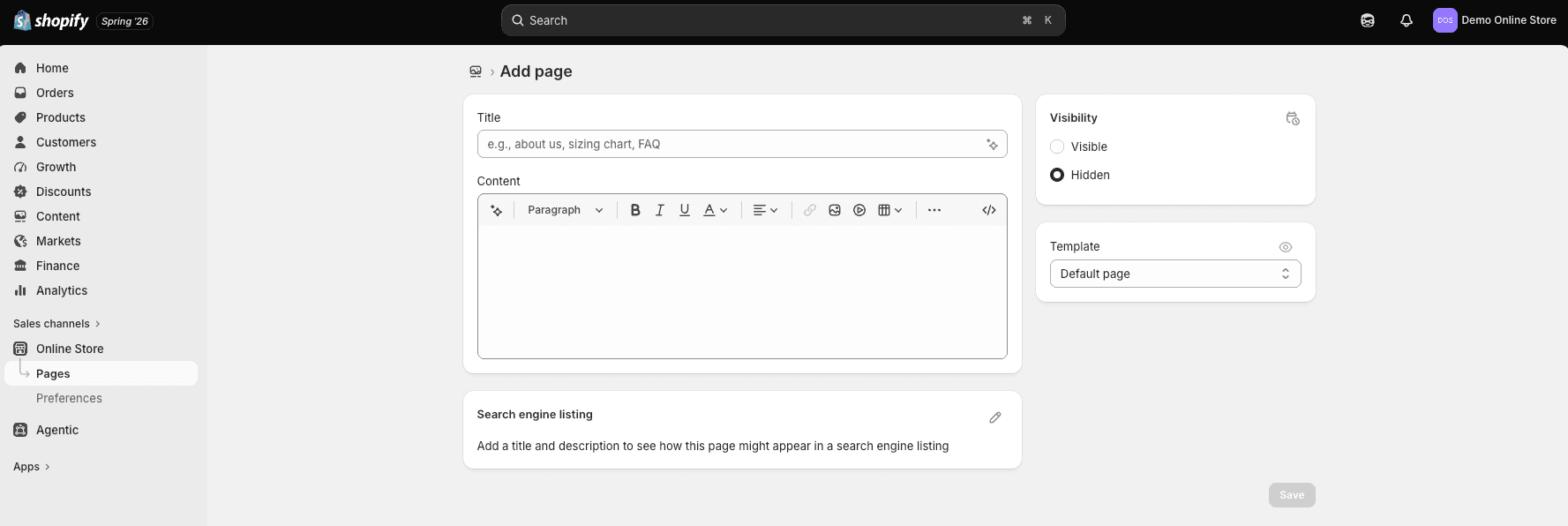Click the AI generate text icon in editor toolbar
The image size is (1568, 526).
coord(497,210)
